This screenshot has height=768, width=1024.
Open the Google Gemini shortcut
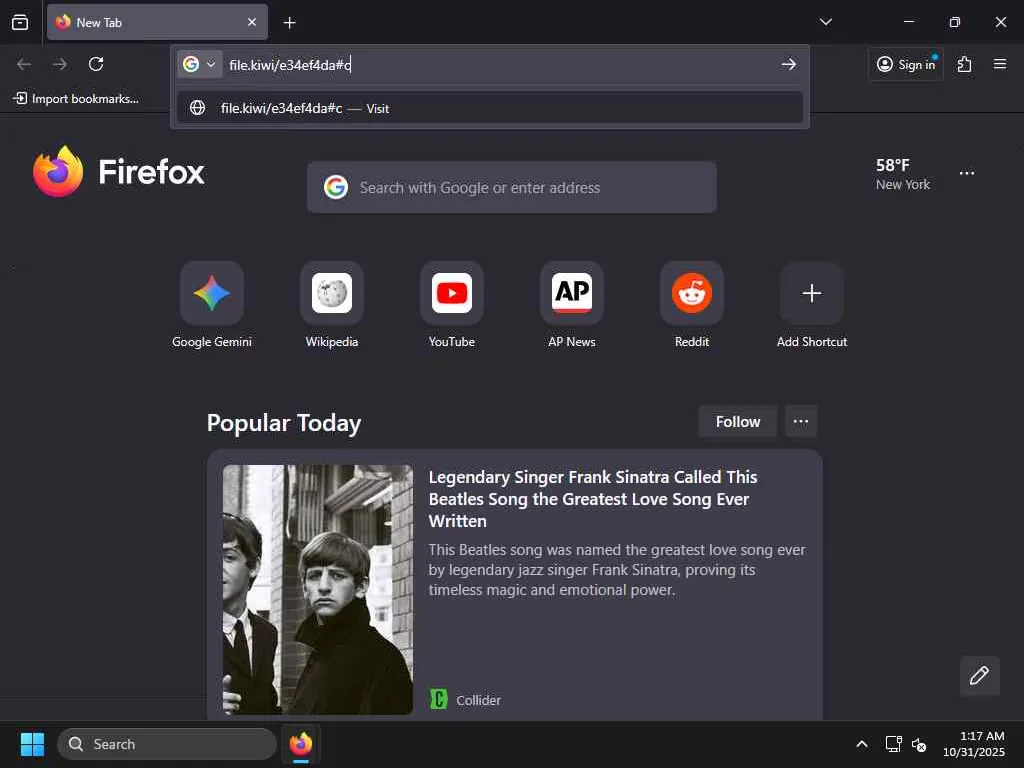pyautogui.click(x=212, y=305)
